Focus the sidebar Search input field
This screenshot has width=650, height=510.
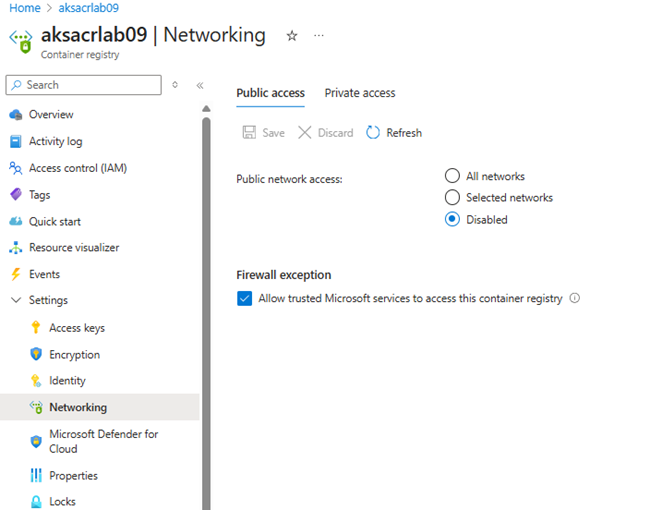(83, 85)
